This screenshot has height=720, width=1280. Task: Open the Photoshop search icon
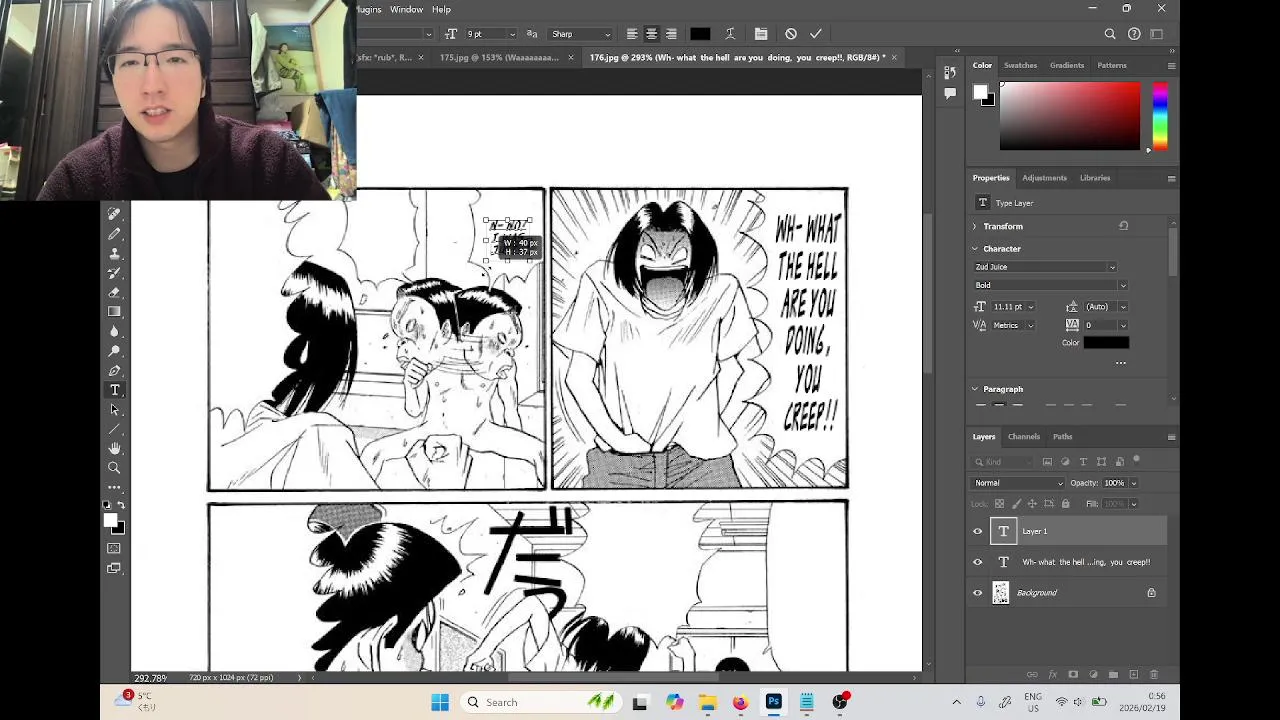point(1110,34)
